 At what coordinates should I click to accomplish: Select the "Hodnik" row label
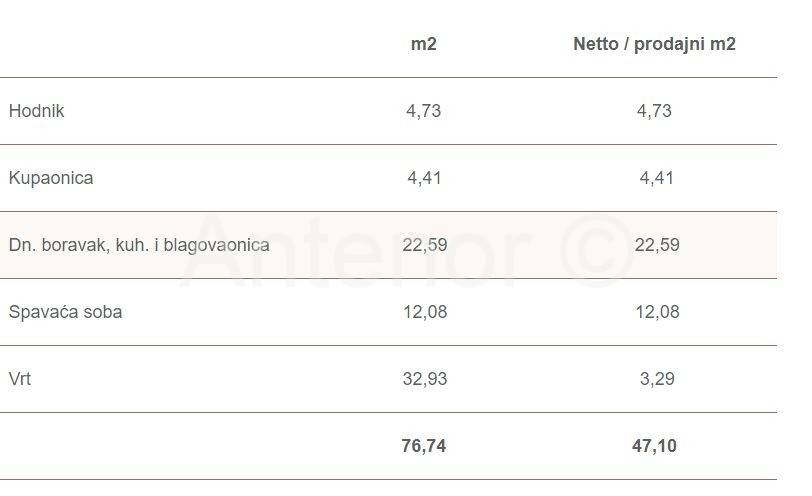point(36,111)
